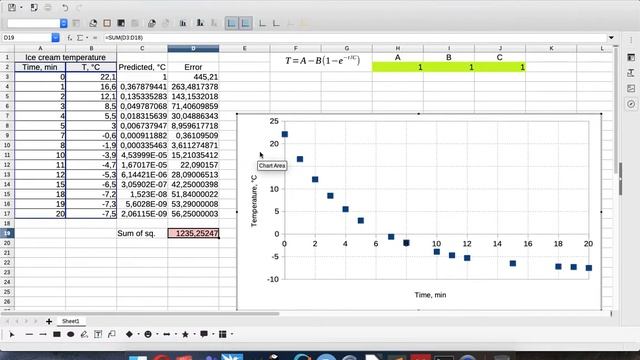This screenshot has height=360, width=640.
Task: Click the green A parameter cell H2
Action: [398, 67]
